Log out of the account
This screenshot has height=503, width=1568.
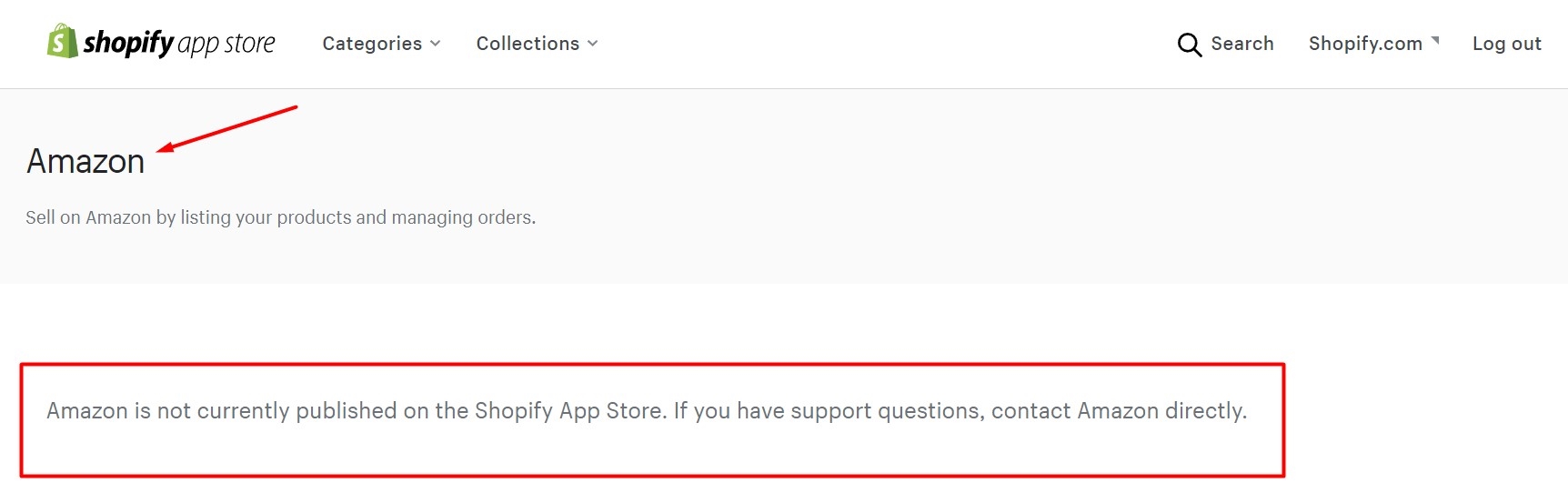1506,44
